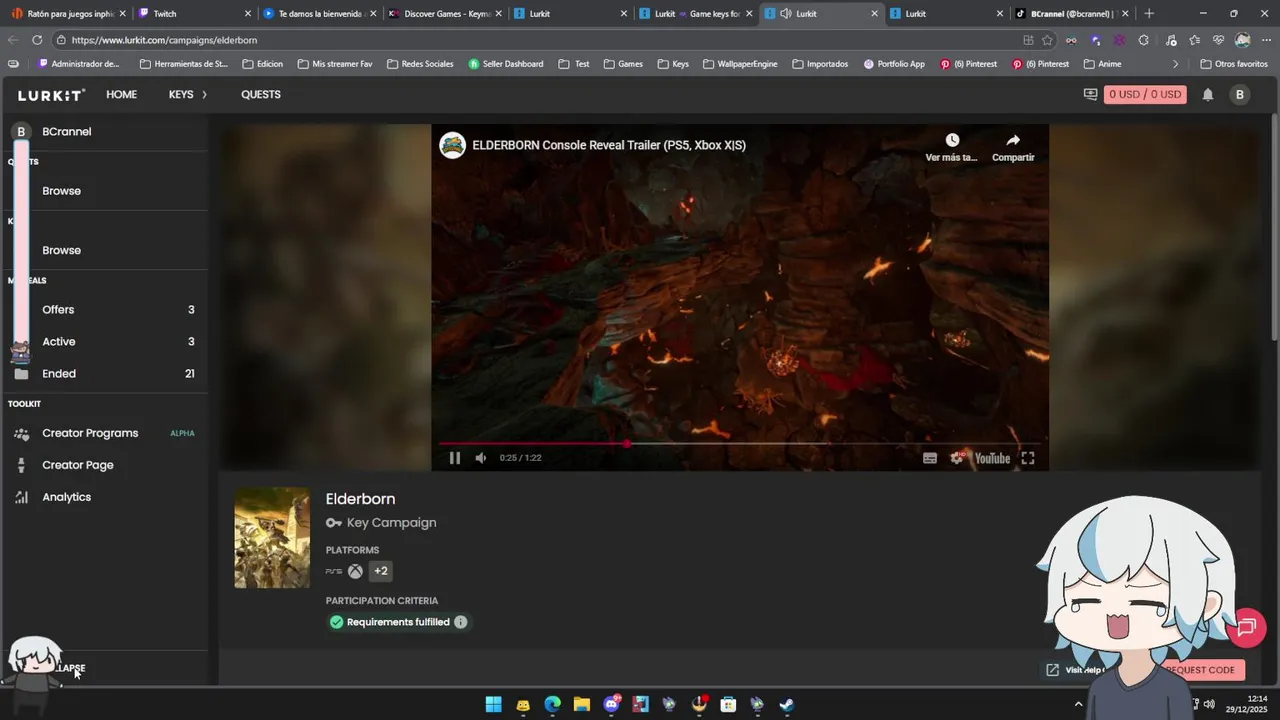
Task: Open the Windows Start menu
Action: pyautogui.click(x=494, y=704)
